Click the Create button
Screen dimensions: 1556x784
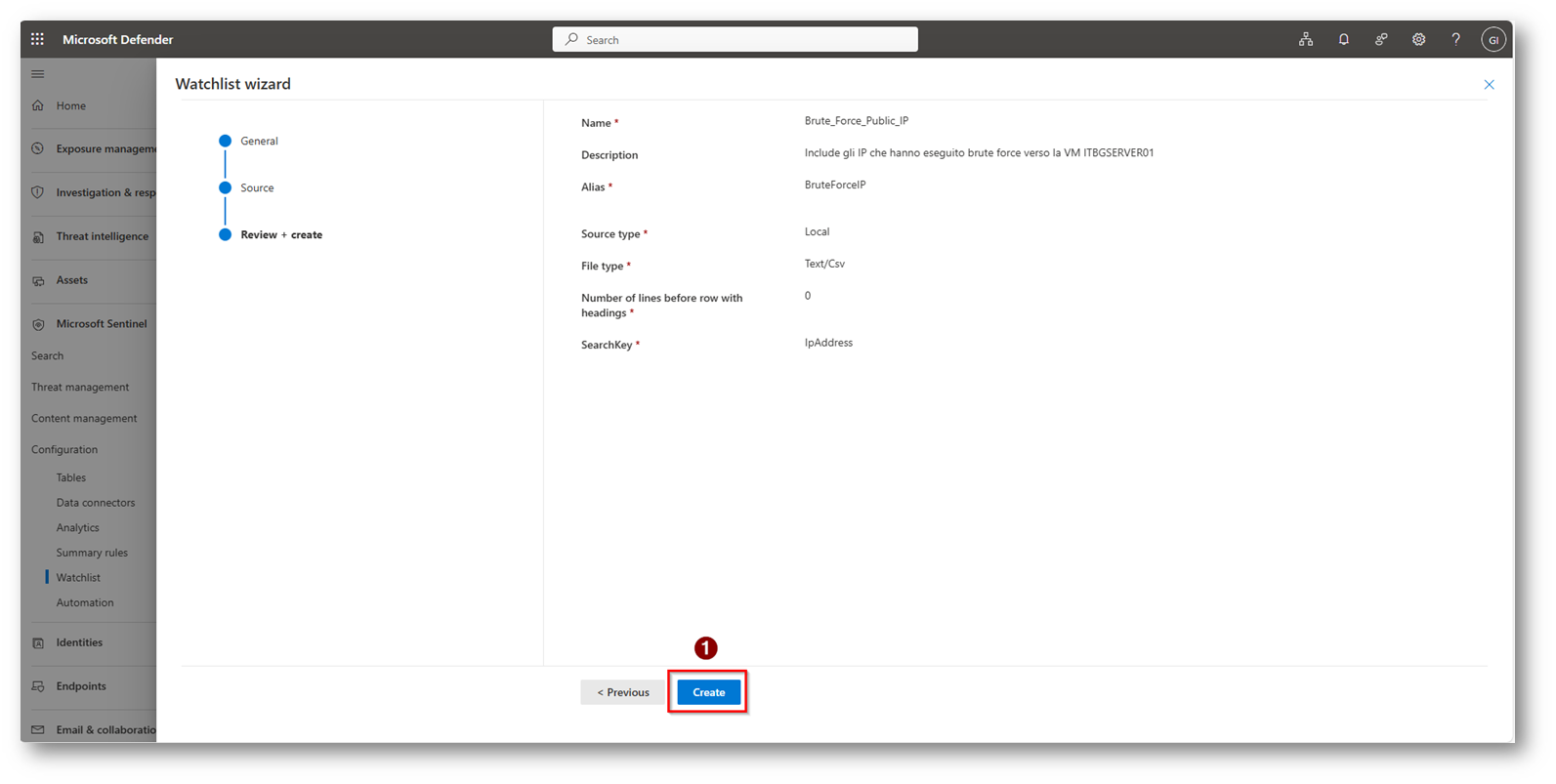tap(709, 692)
